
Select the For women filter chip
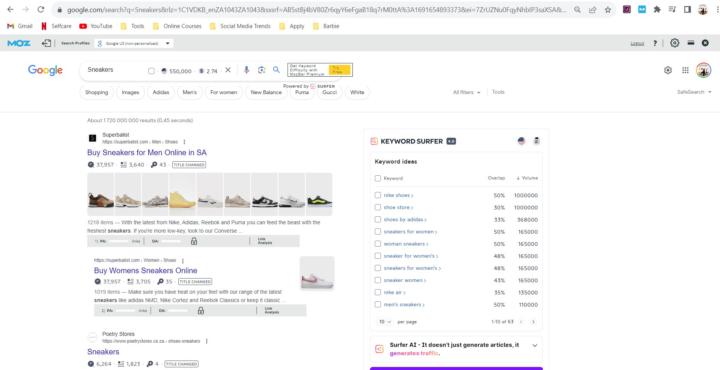click(224, 92)
